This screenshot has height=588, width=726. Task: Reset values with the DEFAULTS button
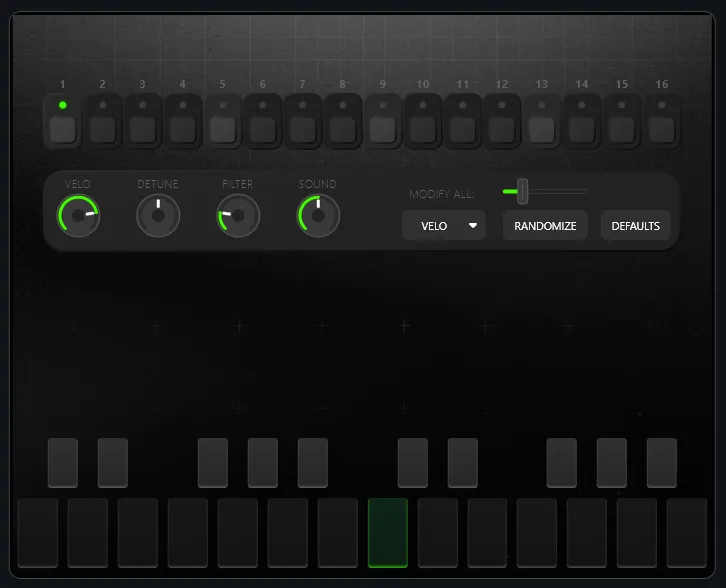[635, 225]
